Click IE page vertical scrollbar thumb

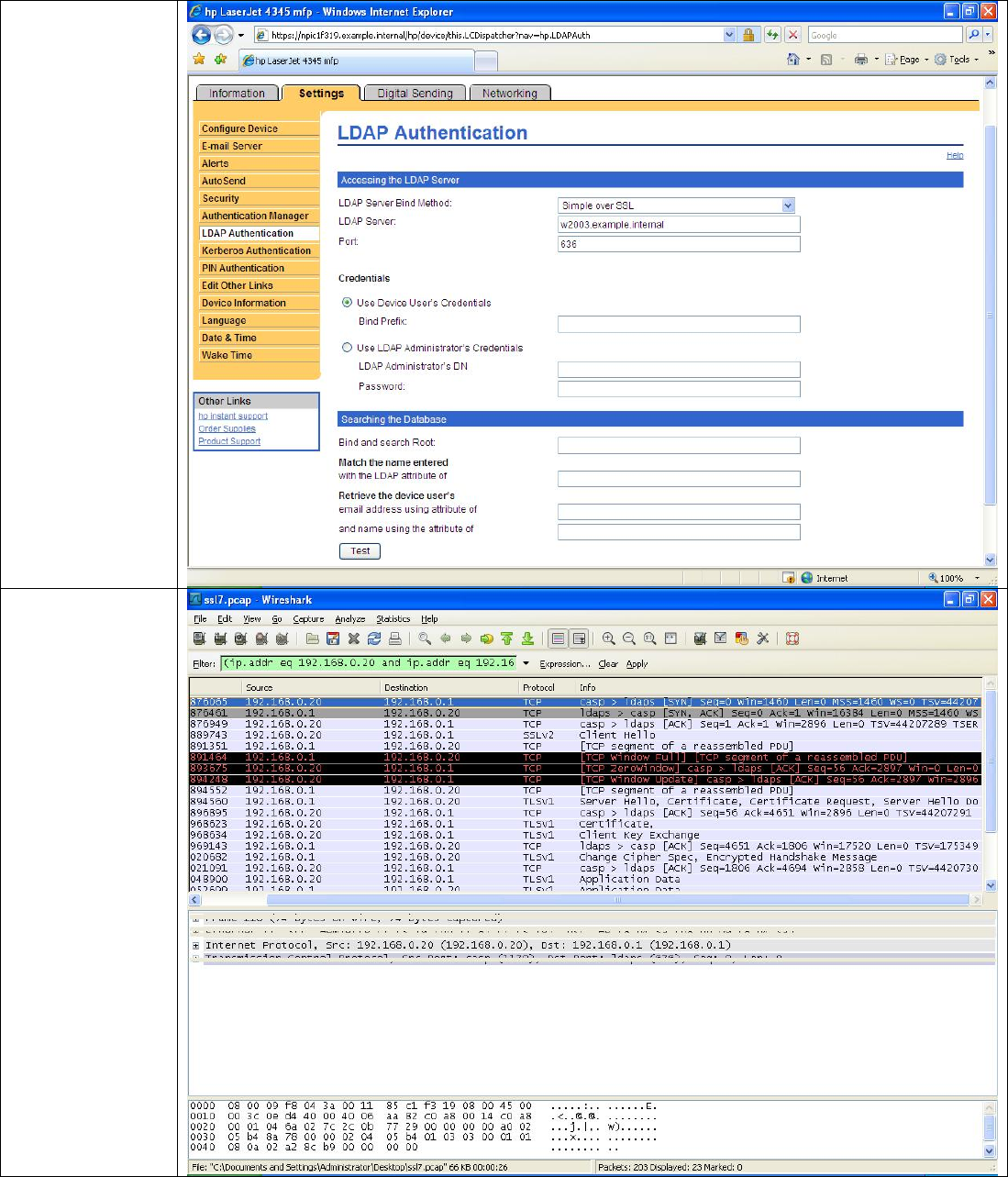click(990, 315)
